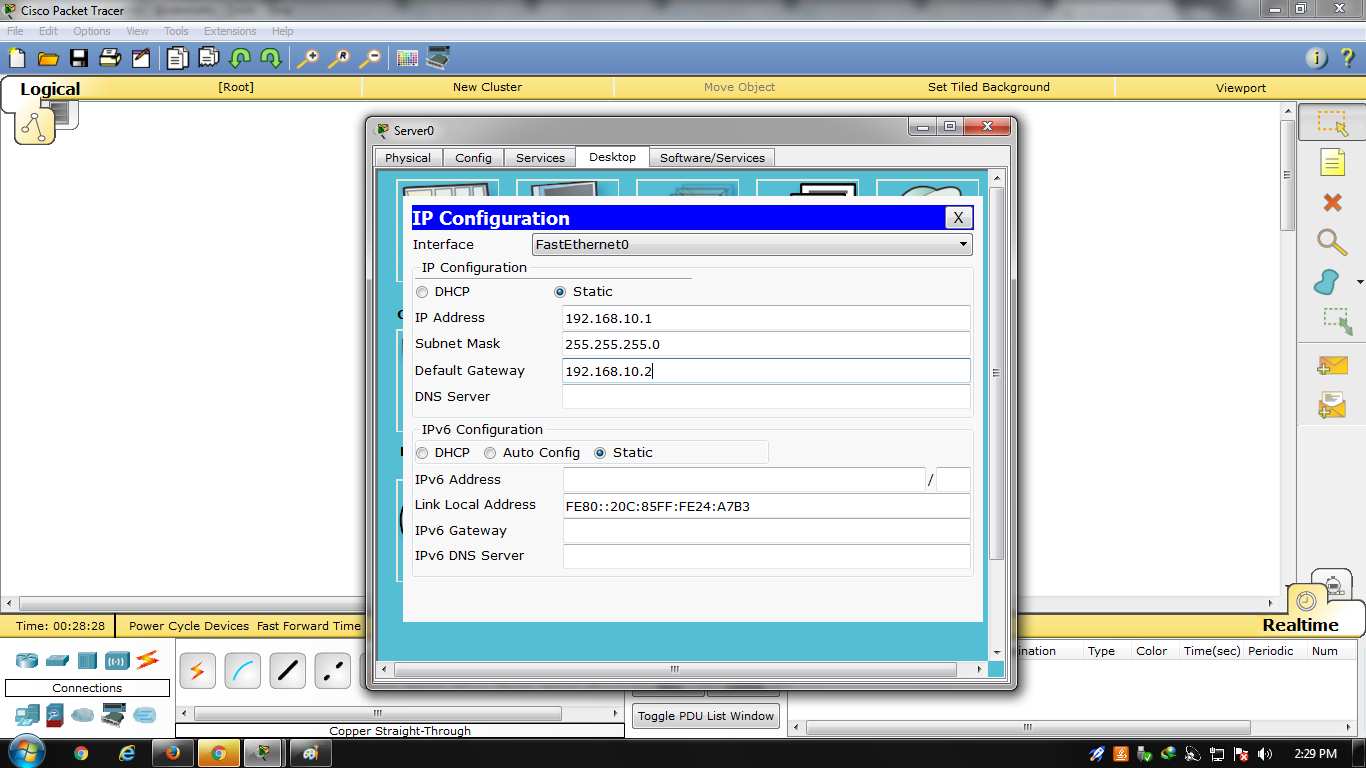Create a new file from main toolbar
Viewport: 1366px width, 768px height.
click(17, 58)
